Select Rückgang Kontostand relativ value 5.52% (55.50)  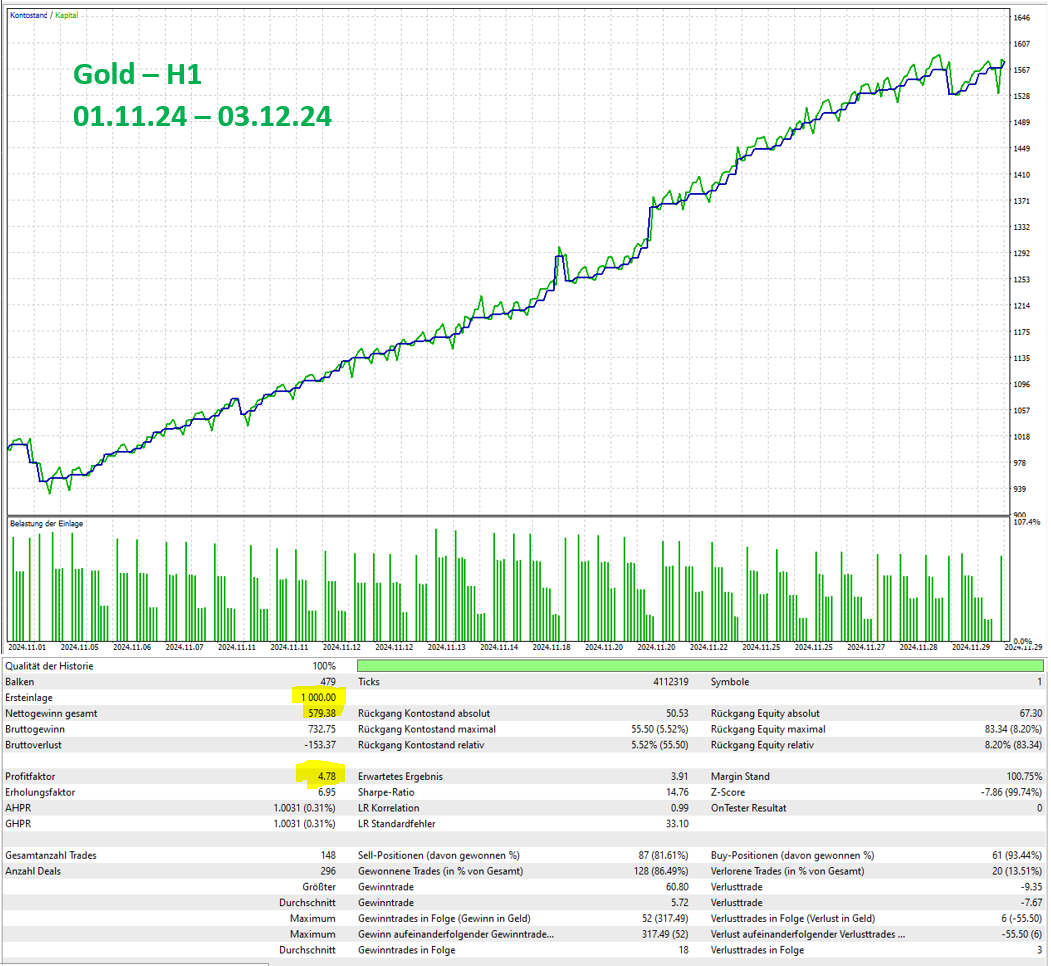[x=660, y=745]
